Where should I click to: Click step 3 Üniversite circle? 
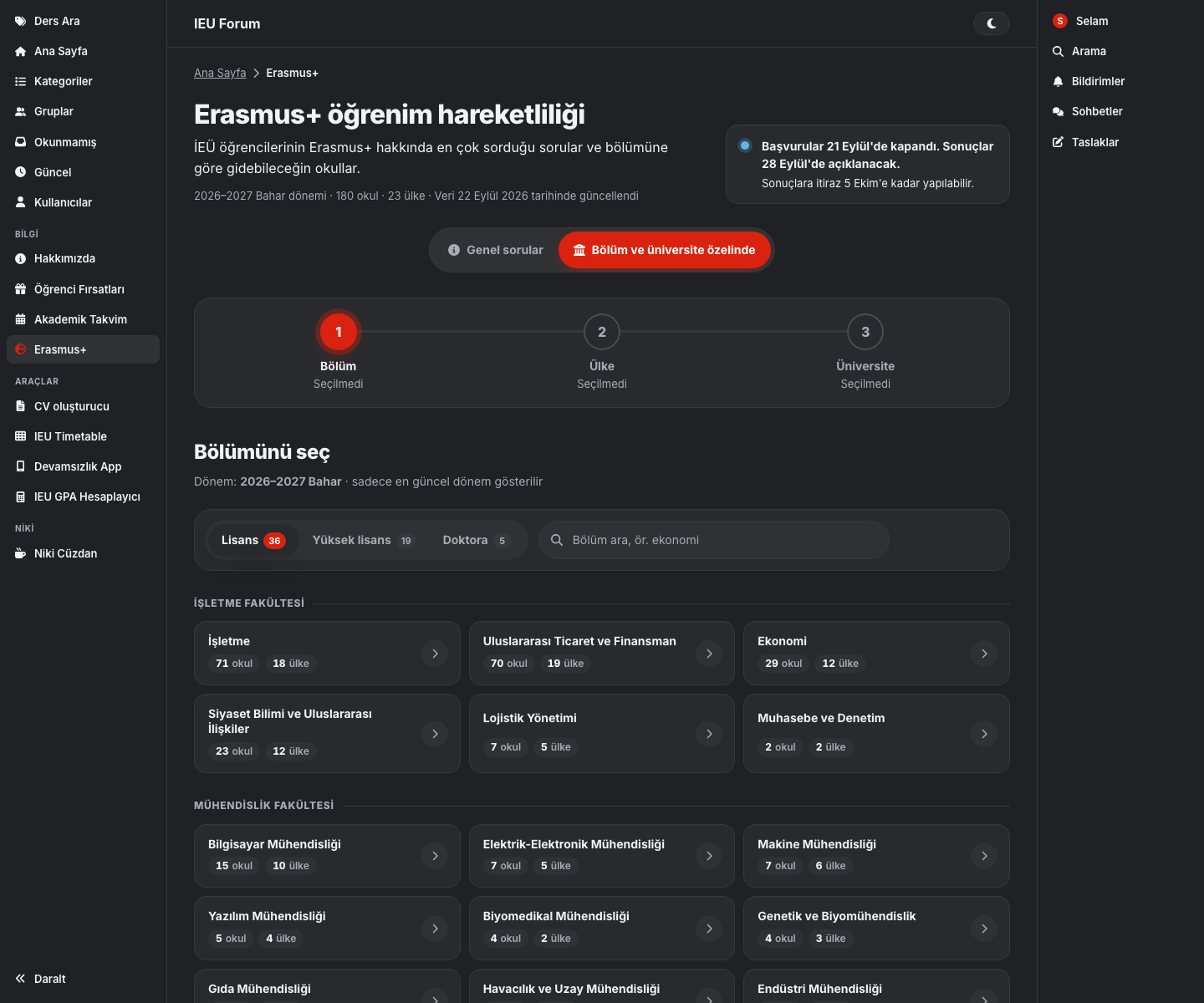tap(865, 332)
